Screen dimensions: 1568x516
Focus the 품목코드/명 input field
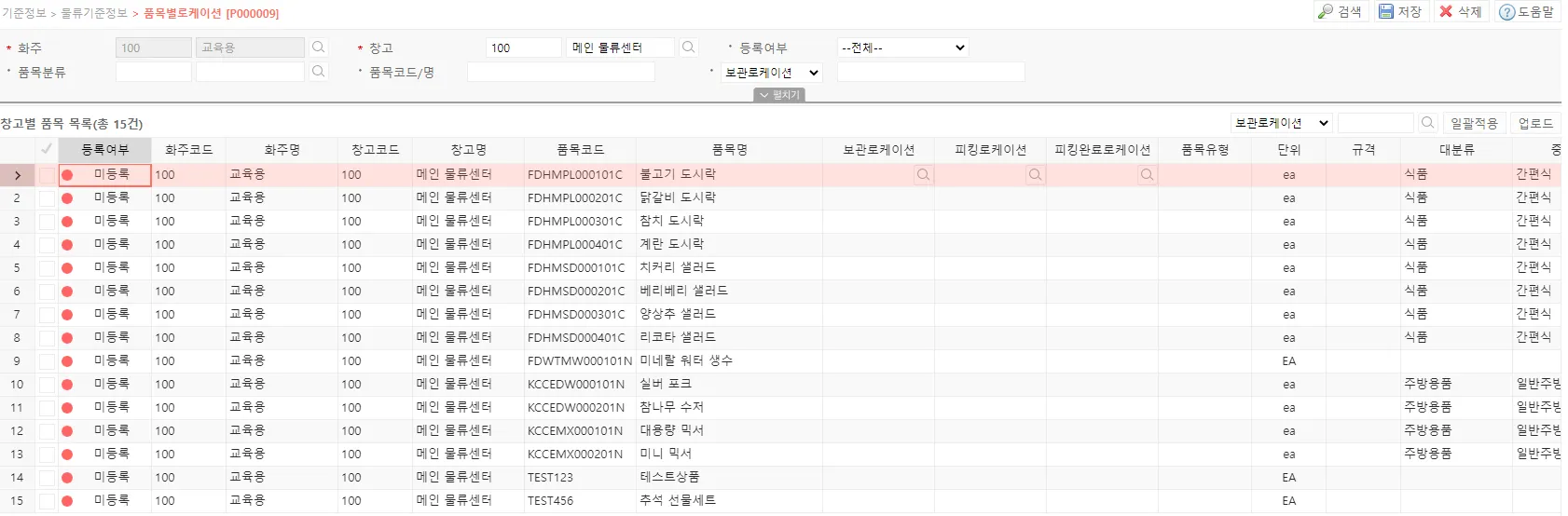click(560, 72)
